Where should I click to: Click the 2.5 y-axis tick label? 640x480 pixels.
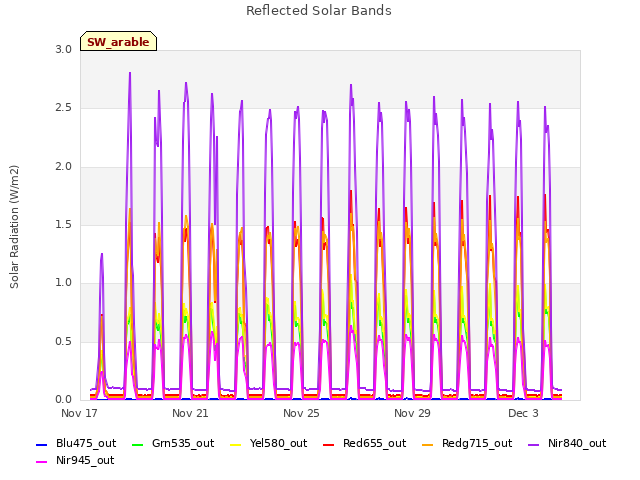point(63,108)
